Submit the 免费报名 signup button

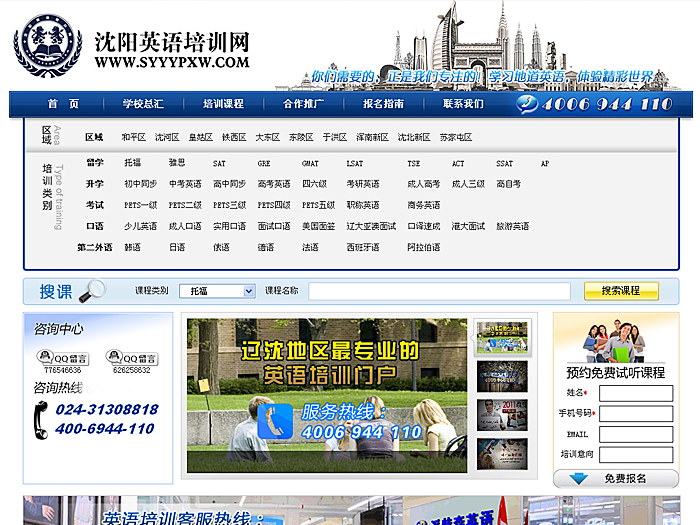pos(615,479)
